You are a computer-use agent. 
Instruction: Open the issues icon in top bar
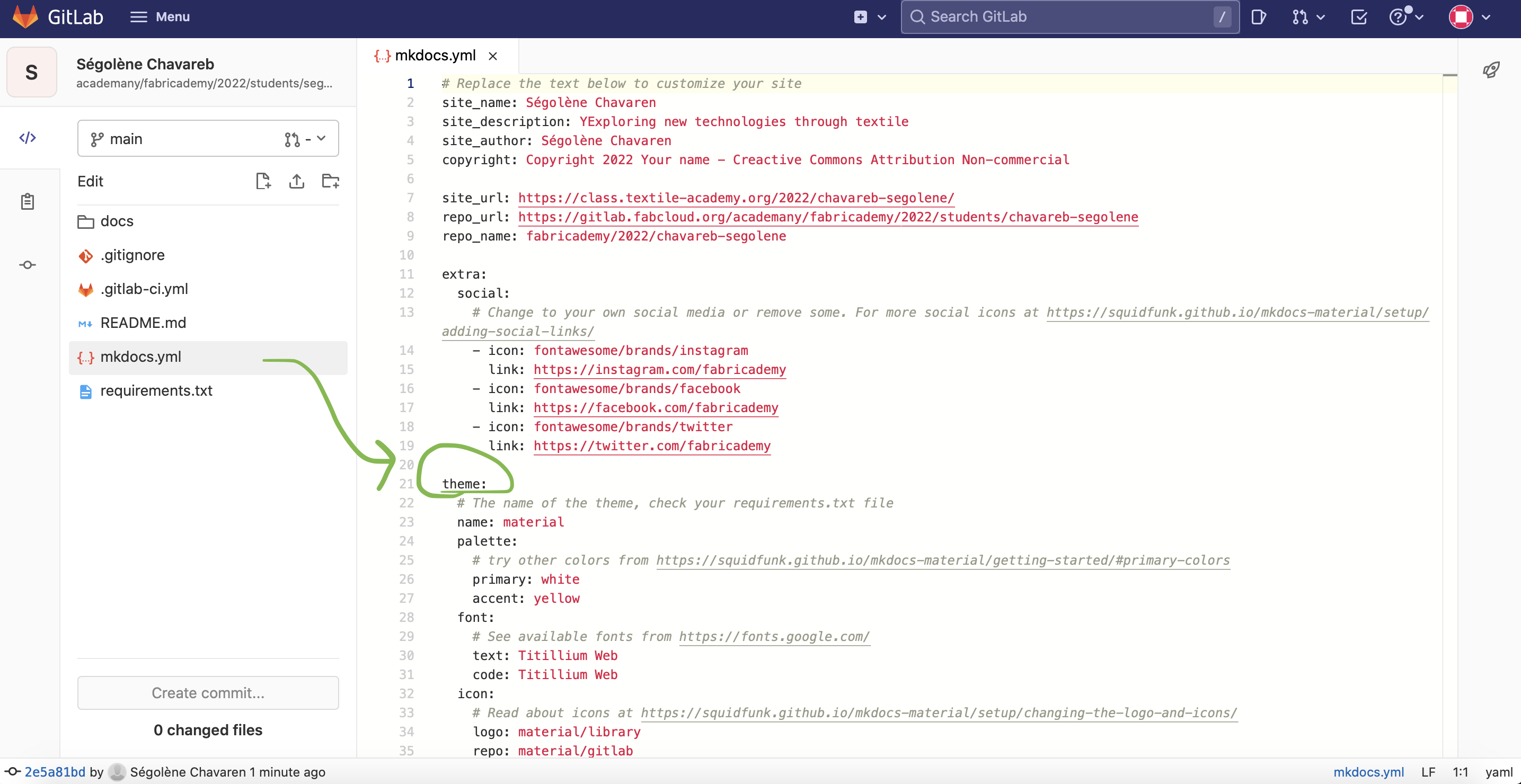coord(1258,17)
